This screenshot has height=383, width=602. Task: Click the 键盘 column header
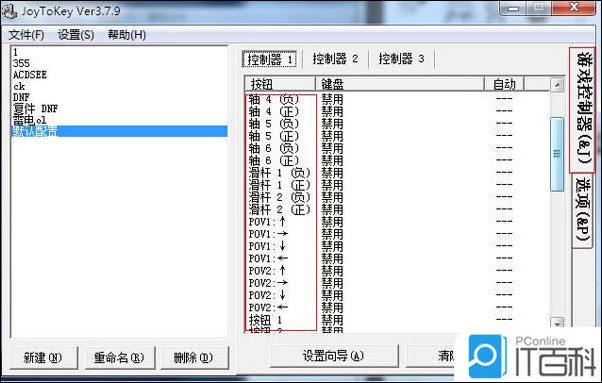[400, 84]
